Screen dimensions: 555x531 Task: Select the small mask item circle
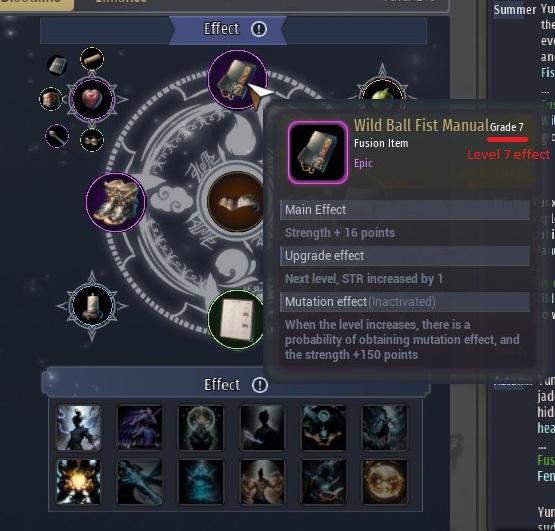pos(92,140)
